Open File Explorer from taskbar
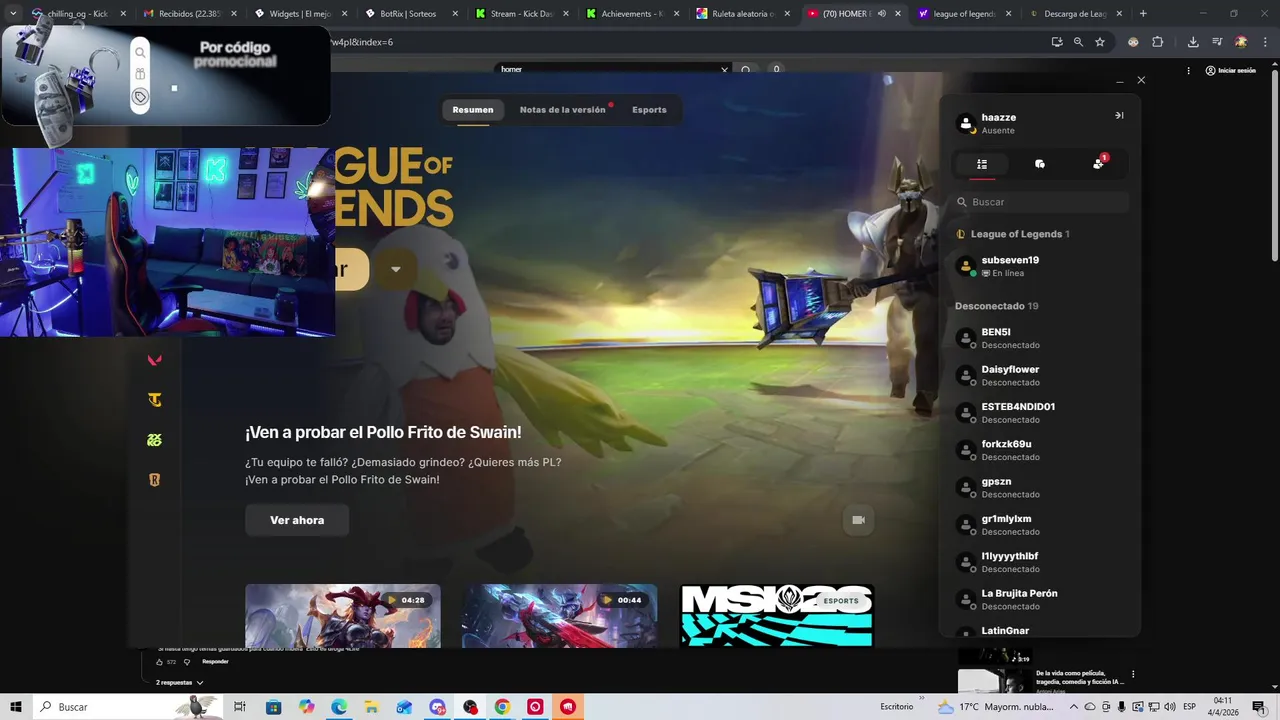The width and height of the screenshot is (1280, 720). tap(371, 707)
